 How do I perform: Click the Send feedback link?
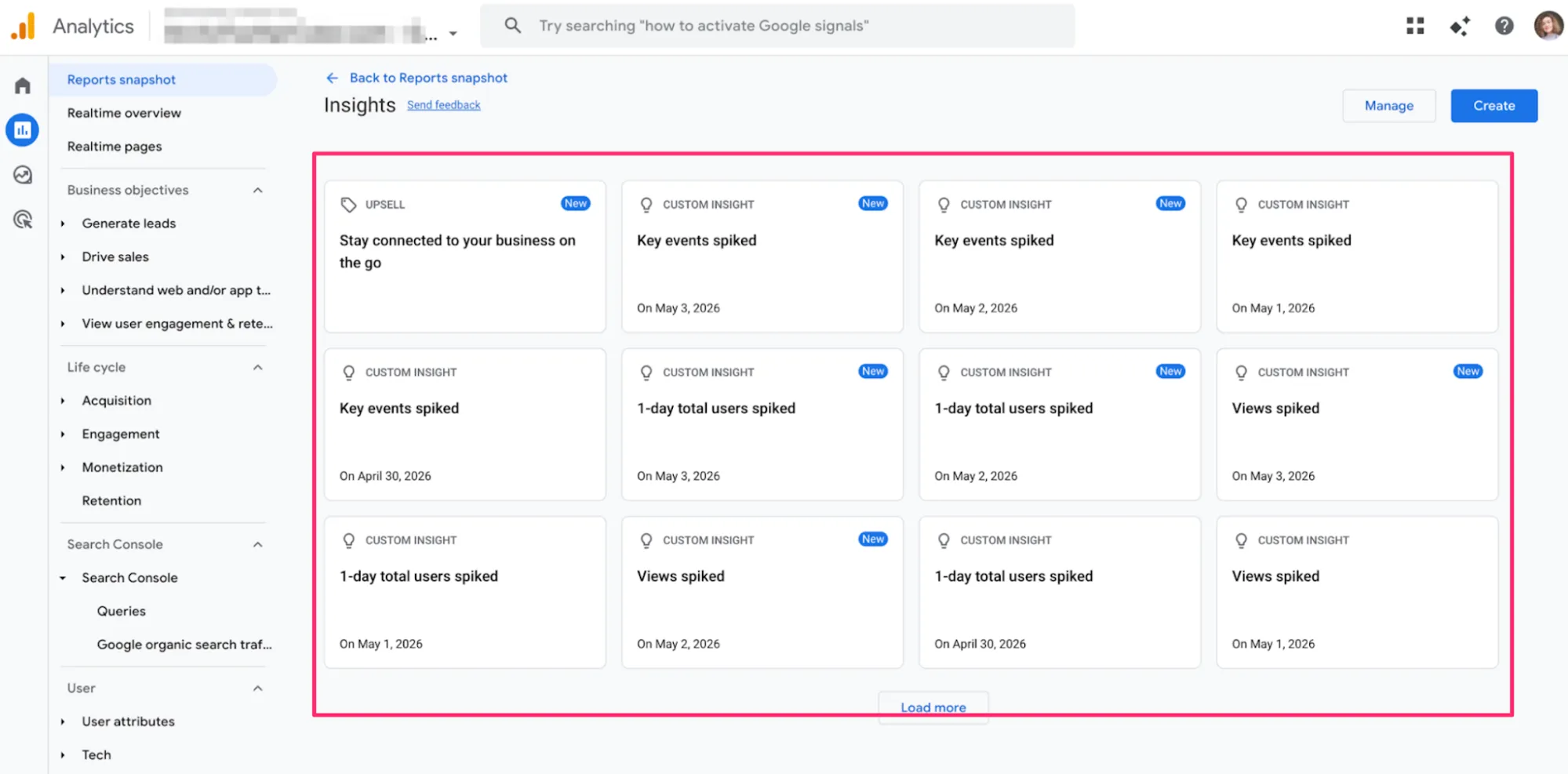(x=443, y=105)
